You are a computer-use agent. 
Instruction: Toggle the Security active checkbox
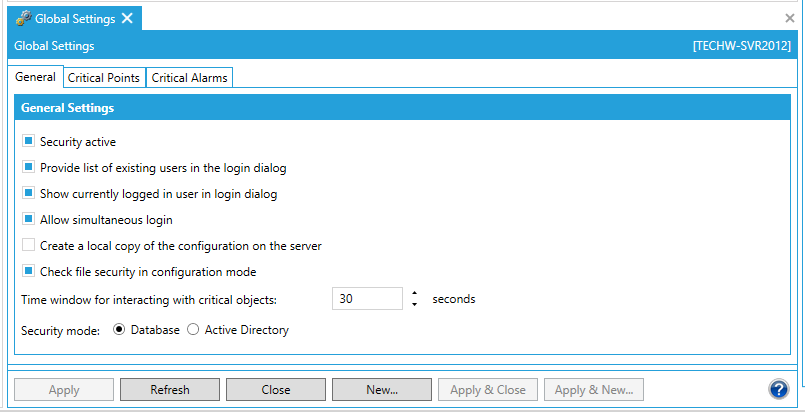coord(29,142)
